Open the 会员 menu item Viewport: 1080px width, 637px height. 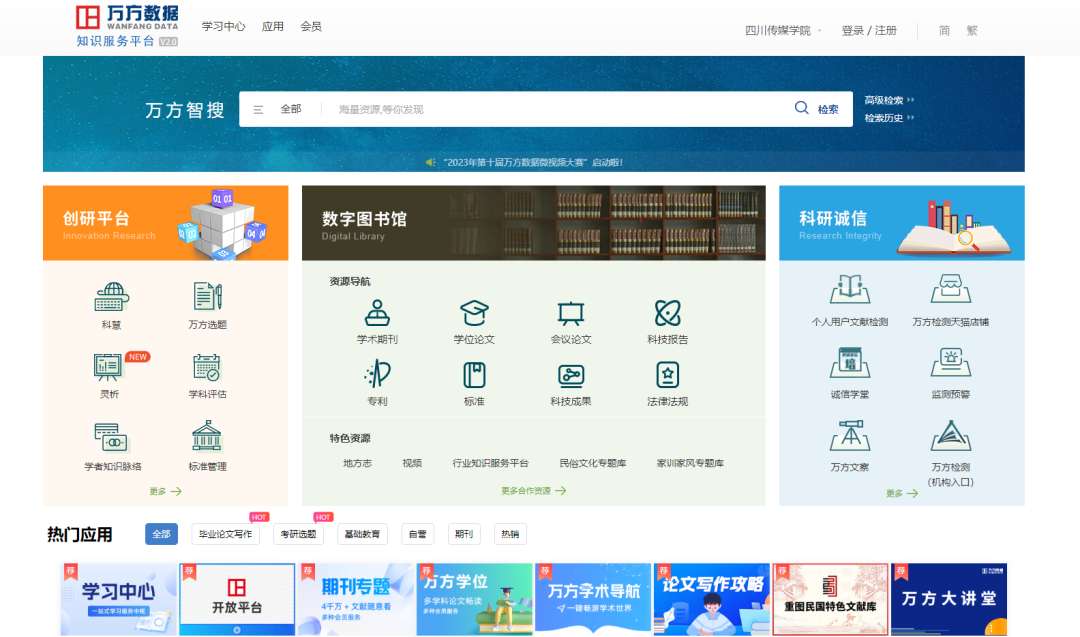click(x=311, y=27)
